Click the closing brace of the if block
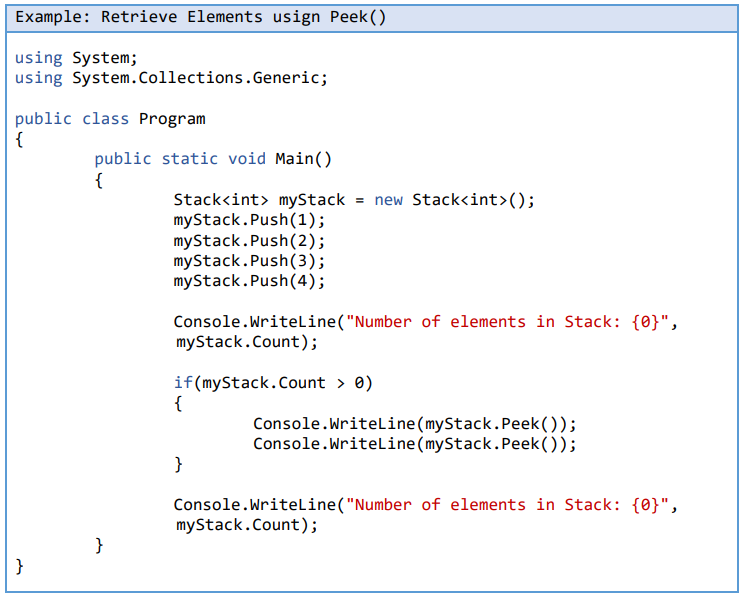The image size is (744, 599). tap(179, 464)
